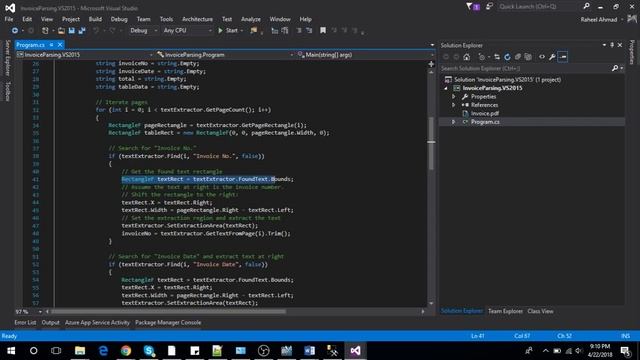Select Invoice.pdf in Solution Explorer
This screenshot has width=640, height=360.
click(484, 113)
